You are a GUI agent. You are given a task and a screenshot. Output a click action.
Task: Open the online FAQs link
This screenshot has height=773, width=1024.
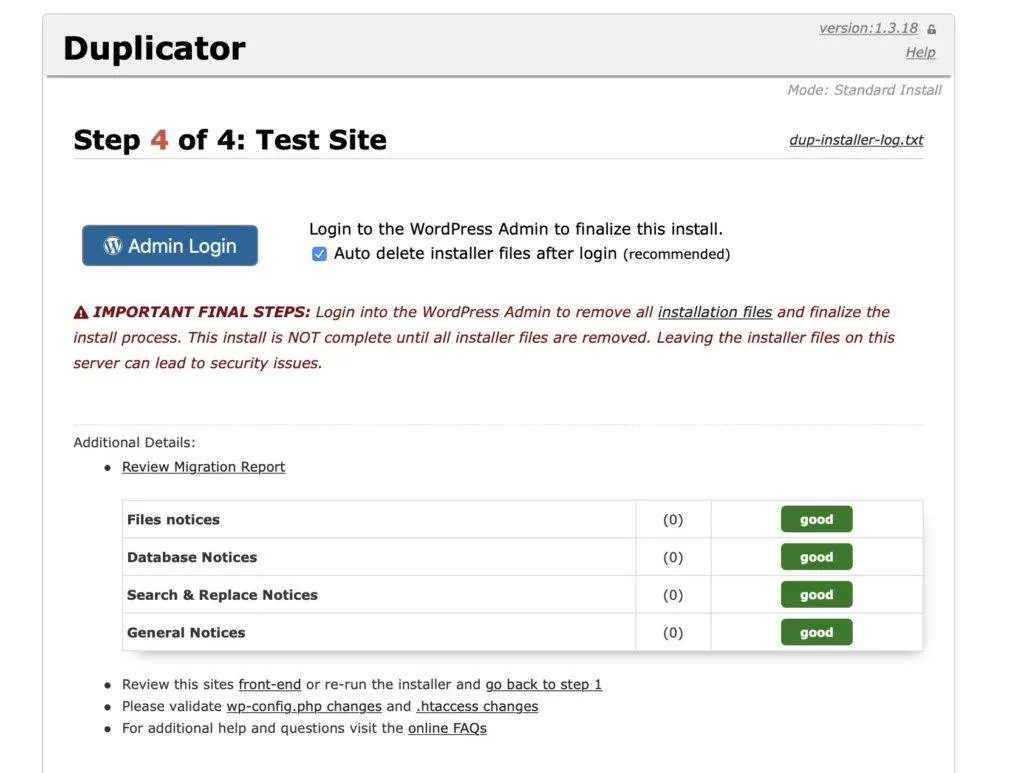click(x=447, y=729)
